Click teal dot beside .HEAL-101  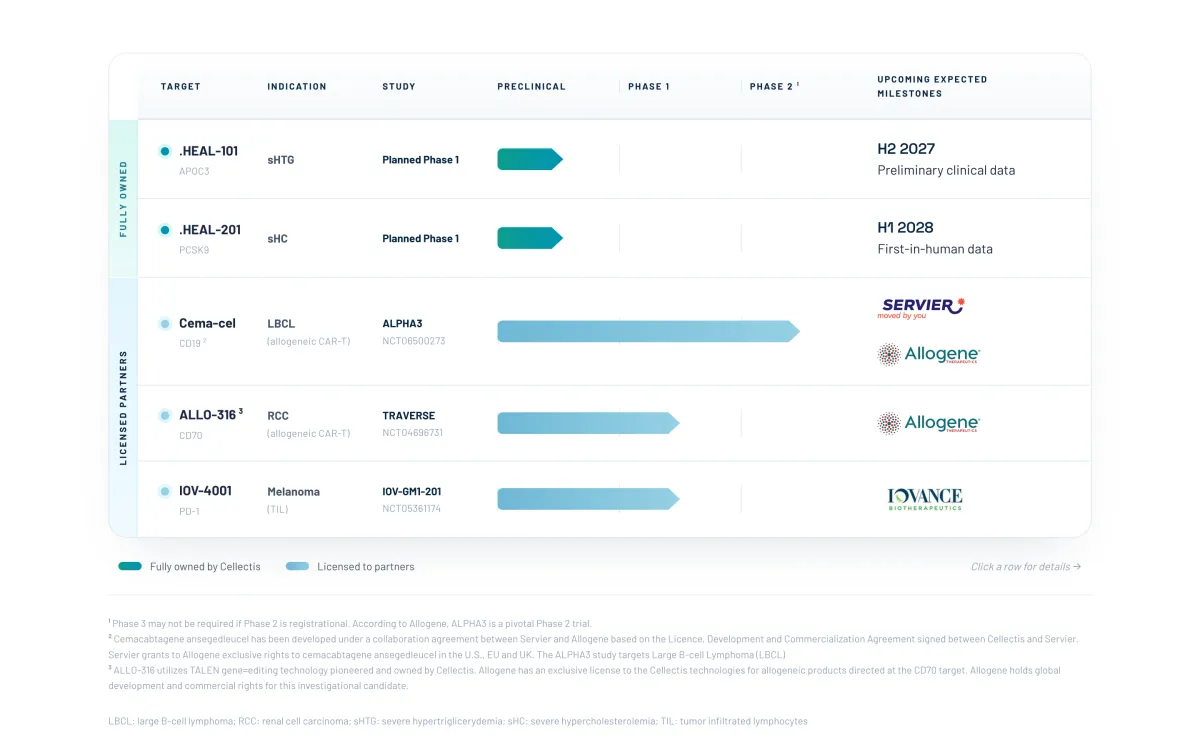point(165,151)
